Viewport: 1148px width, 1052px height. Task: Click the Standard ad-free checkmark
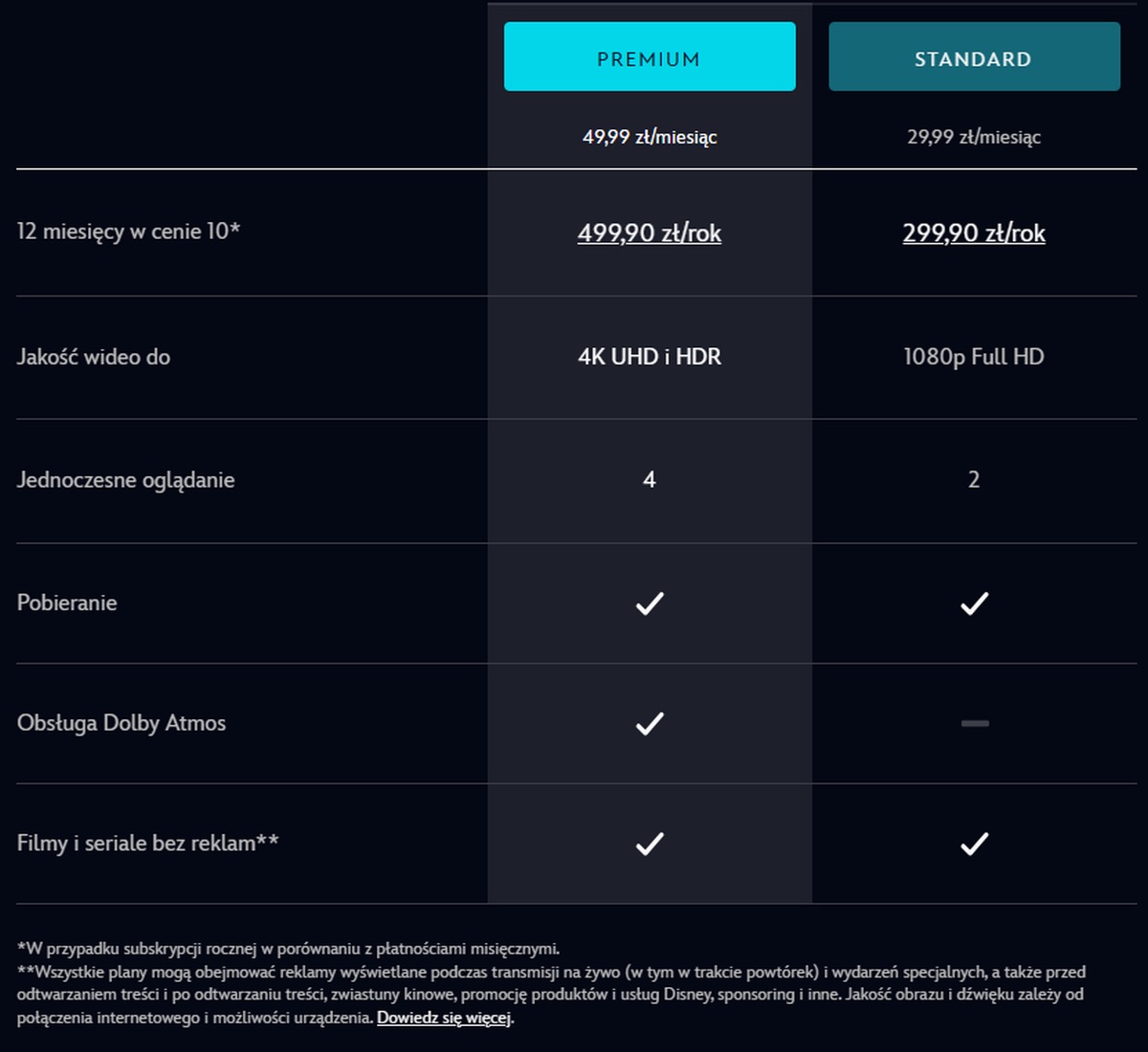pyautogui.click(x=974, y=844)
